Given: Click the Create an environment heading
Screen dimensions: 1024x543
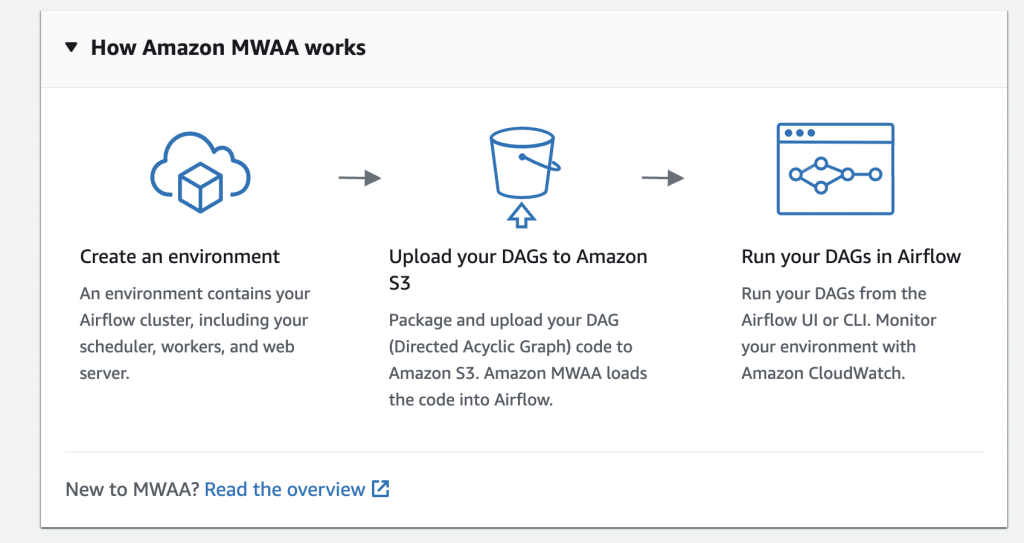Looking at the screenshot, I should point(180,257).
